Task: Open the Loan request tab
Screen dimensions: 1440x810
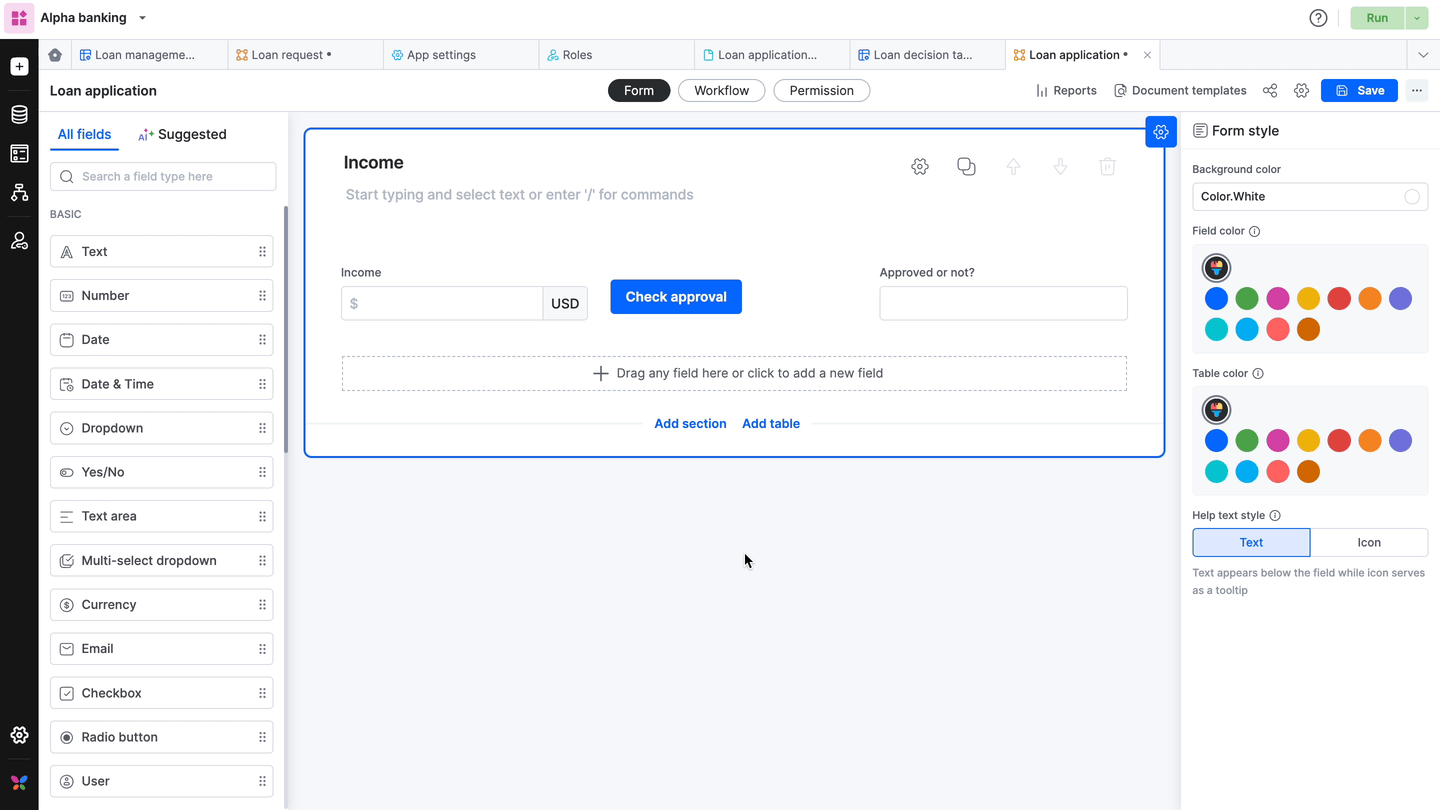Action: tap(306, 55)
